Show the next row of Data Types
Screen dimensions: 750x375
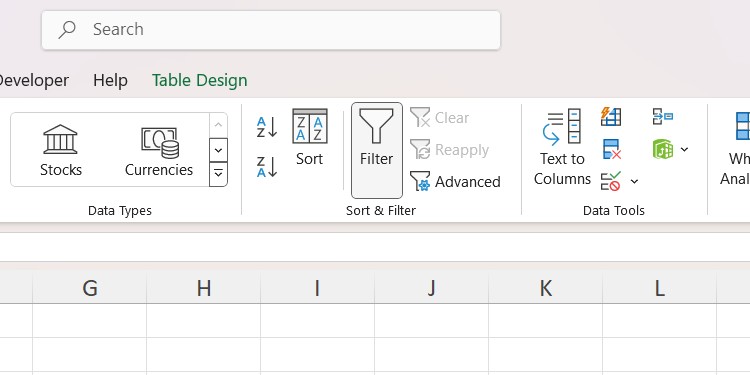218,150
